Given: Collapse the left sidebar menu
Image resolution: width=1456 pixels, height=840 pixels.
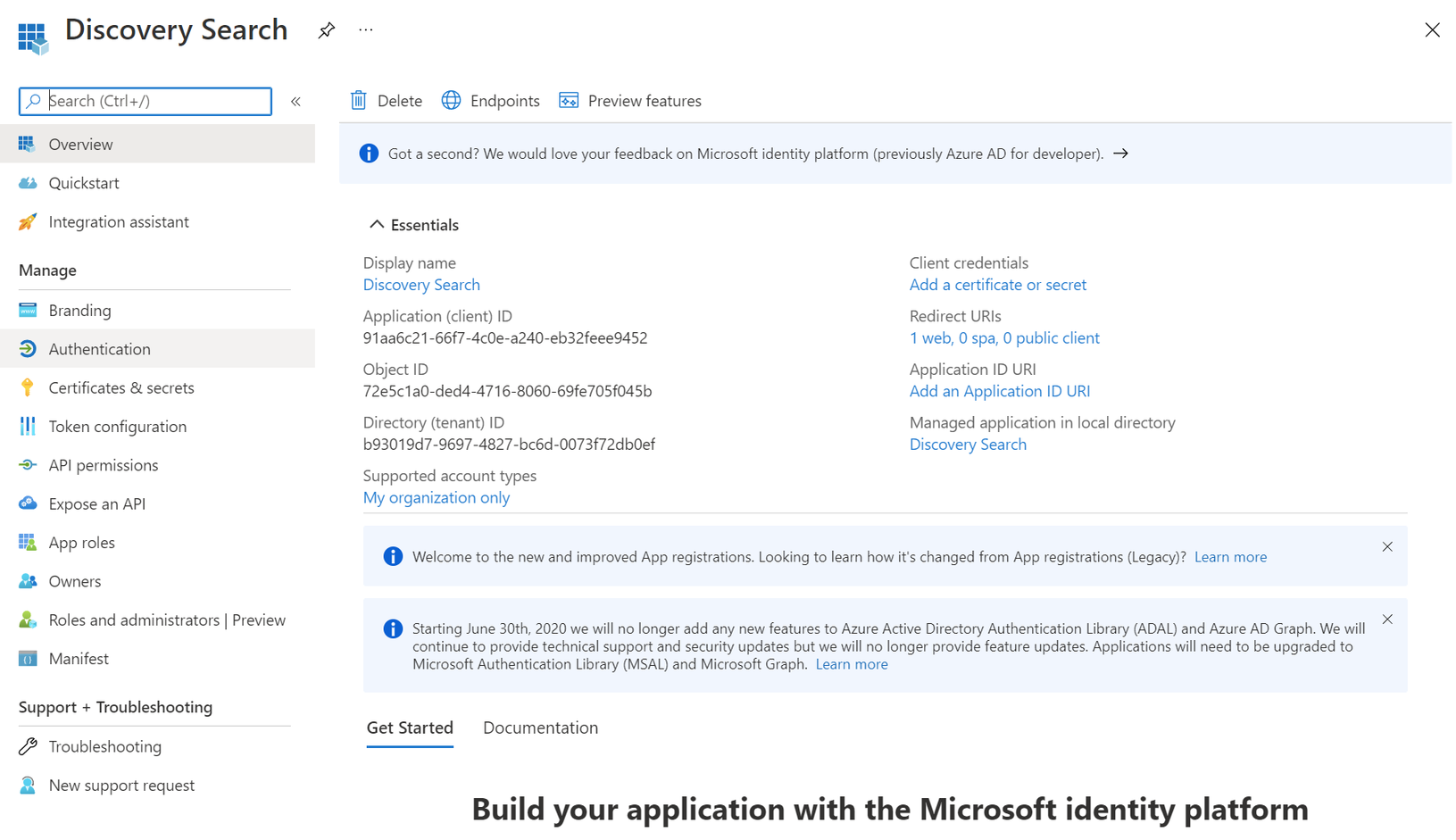Looking at the screenshot, I should coord(295,102).
